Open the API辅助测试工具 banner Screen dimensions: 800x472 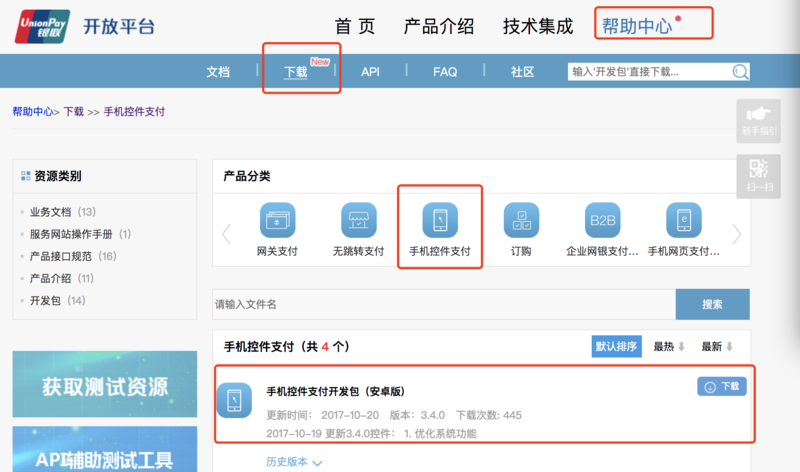tap(105, 449)
